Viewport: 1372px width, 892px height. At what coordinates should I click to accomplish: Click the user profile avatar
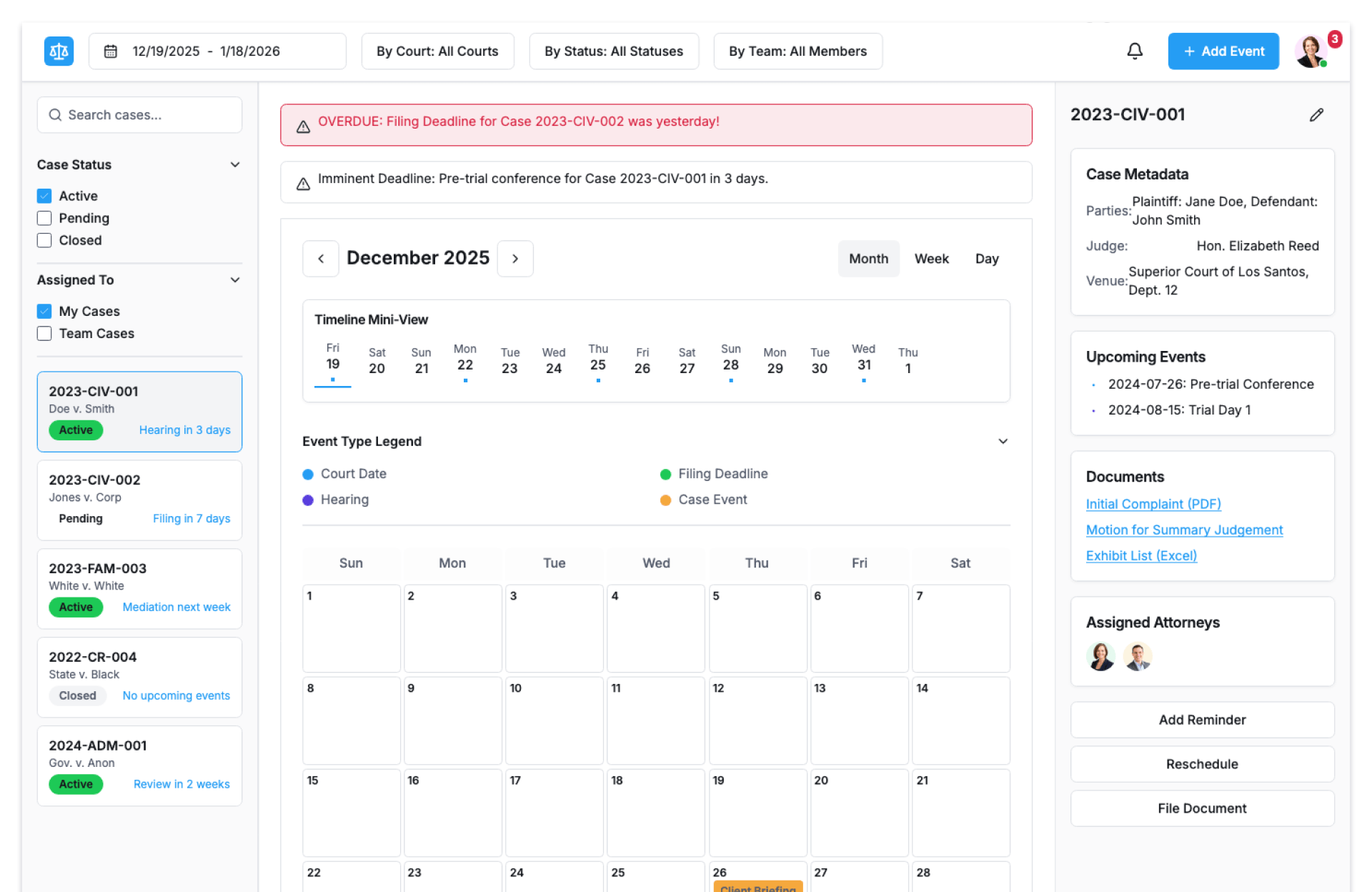pyautogui.click(x=1311, y=51)
